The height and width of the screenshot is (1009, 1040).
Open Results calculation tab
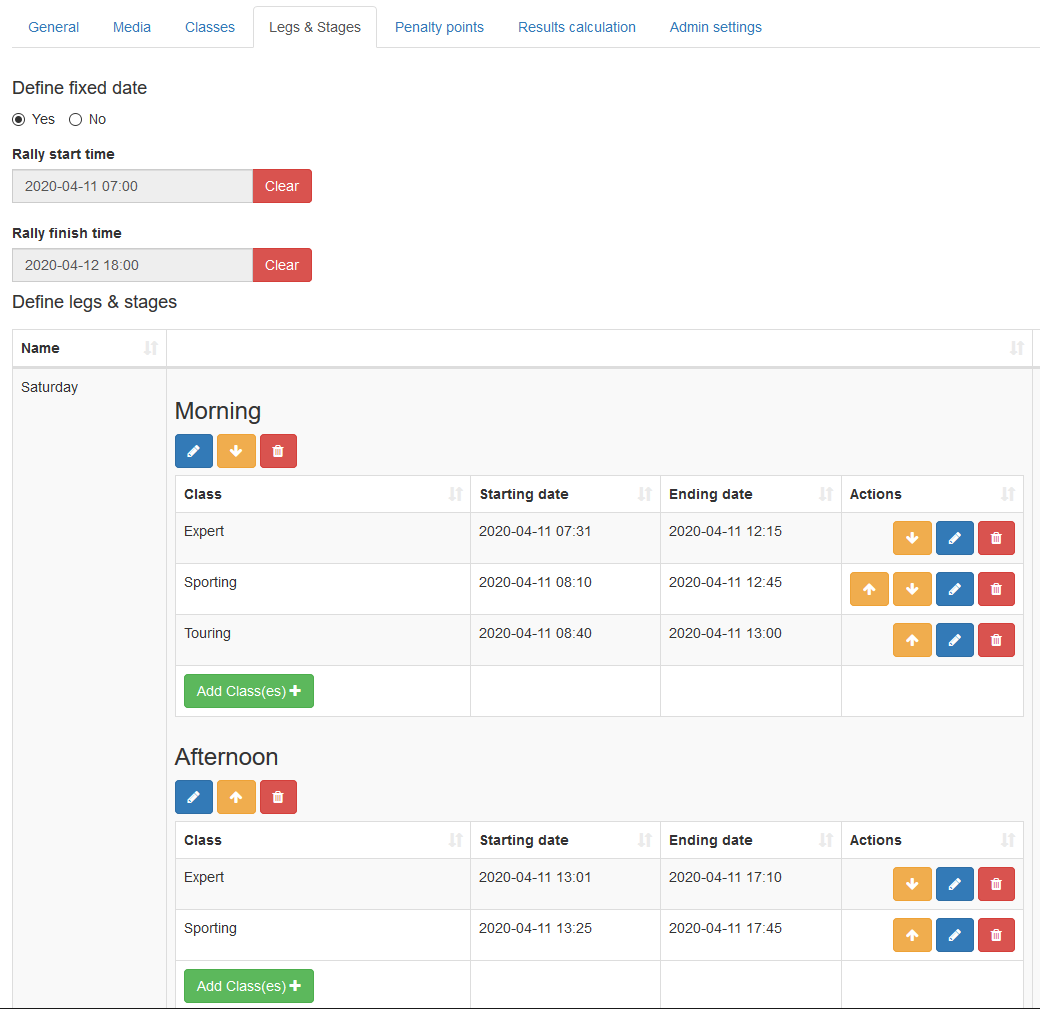[x=576, y=27]
